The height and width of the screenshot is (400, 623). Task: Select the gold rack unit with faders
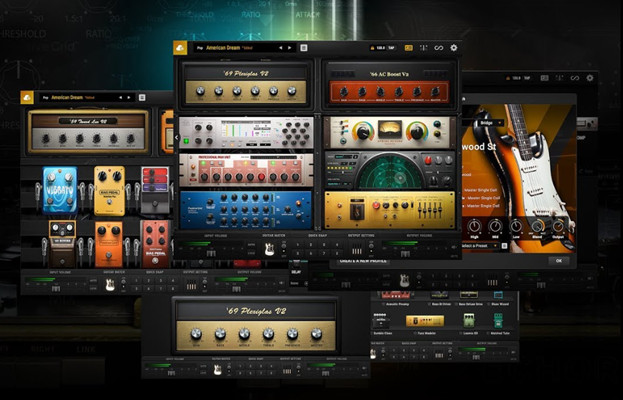[390, 210]
